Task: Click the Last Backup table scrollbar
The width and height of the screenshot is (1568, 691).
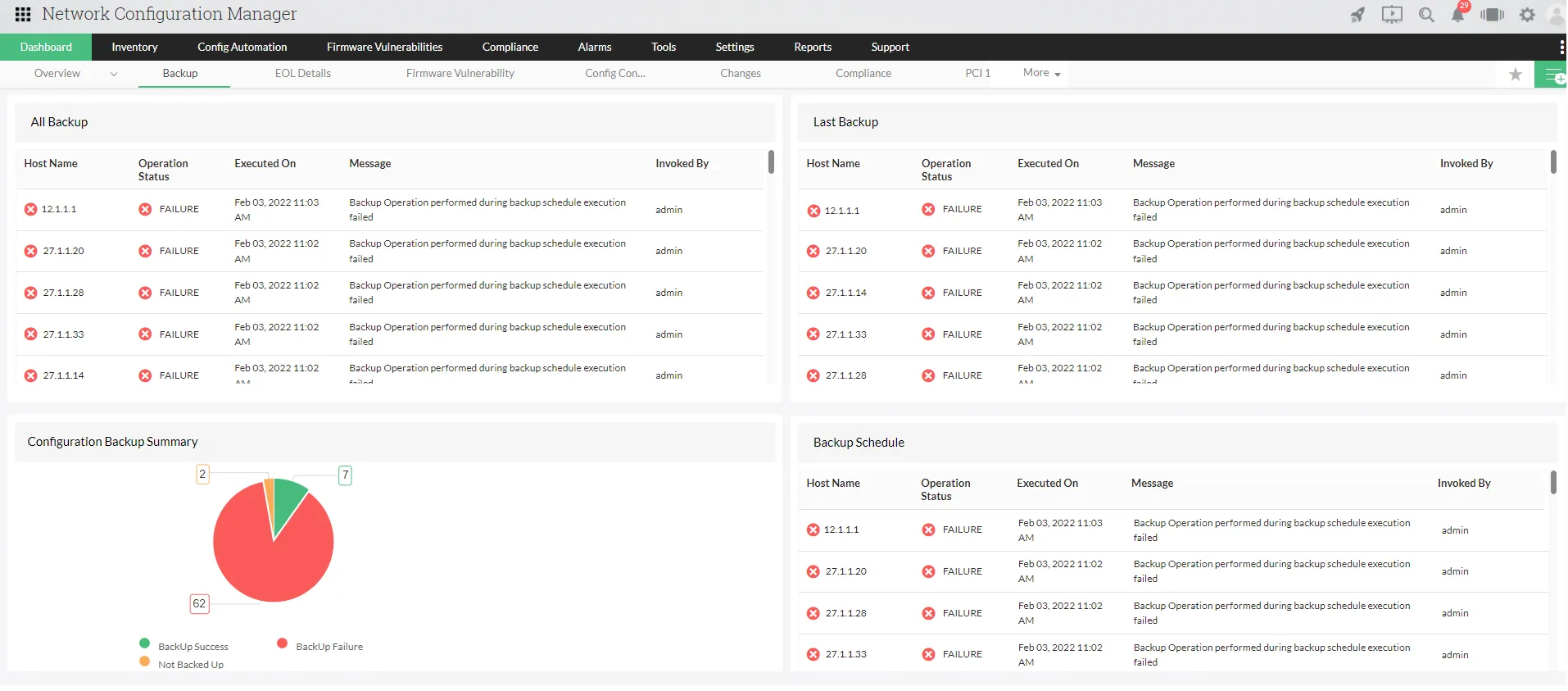Action: tap(1553, 162)
